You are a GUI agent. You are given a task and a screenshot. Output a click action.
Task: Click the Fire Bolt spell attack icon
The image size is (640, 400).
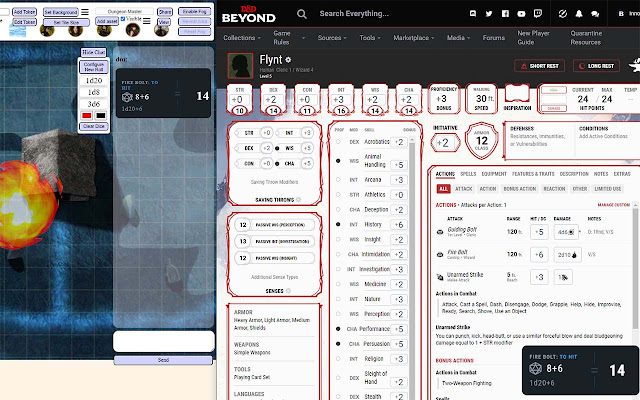pos(440,255)
